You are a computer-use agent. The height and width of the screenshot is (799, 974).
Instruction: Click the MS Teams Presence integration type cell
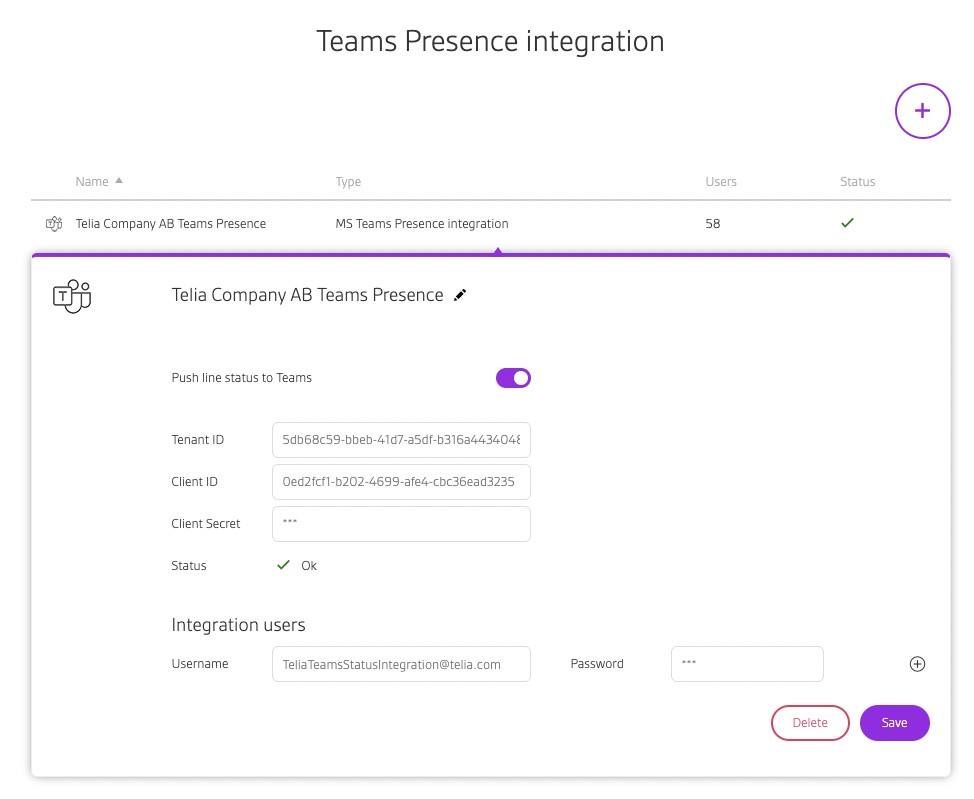coord(422,224)
